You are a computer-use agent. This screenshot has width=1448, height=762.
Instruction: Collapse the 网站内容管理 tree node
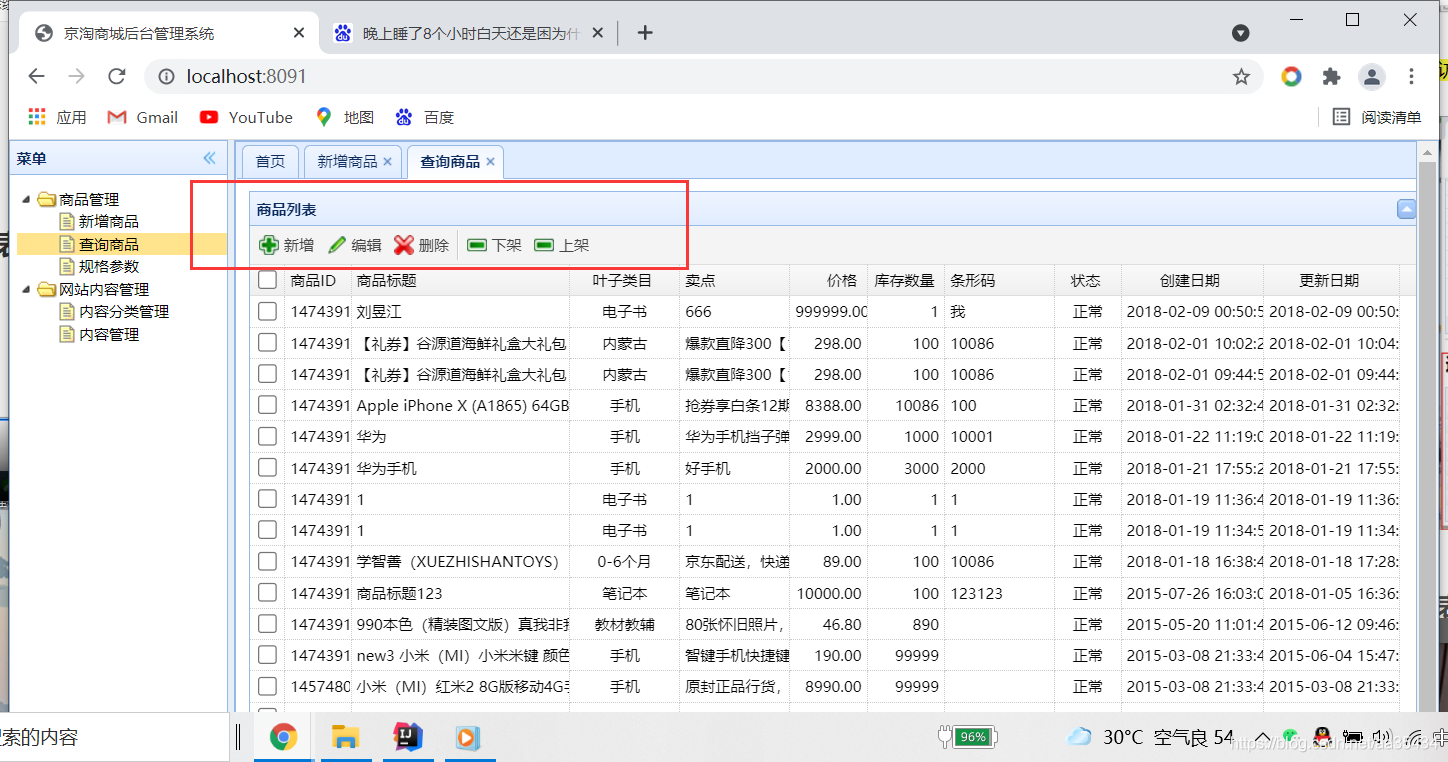coord(26,289)
